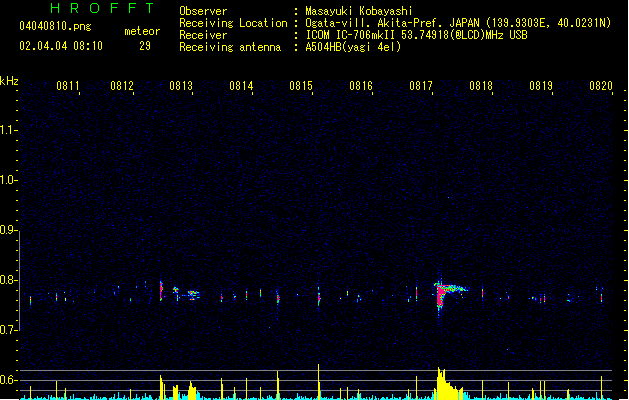Click the 0.6 kHz axis label
The height and width of the screenshot is (400, 629).
[8, 380]
